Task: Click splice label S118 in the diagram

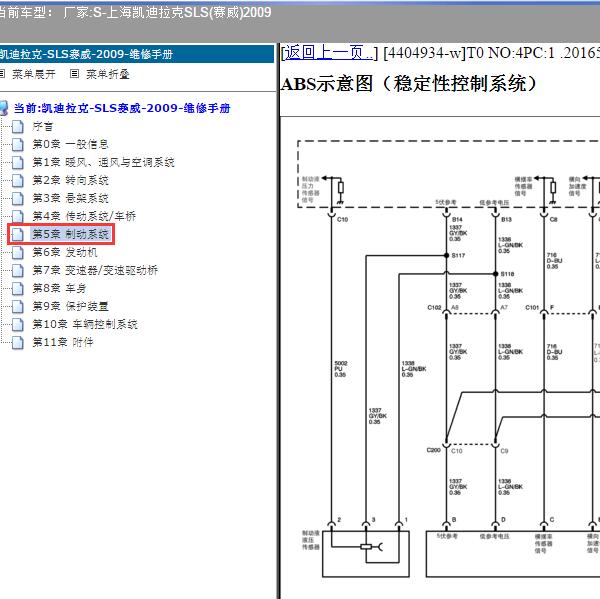Action: click(x=507, y=274)
